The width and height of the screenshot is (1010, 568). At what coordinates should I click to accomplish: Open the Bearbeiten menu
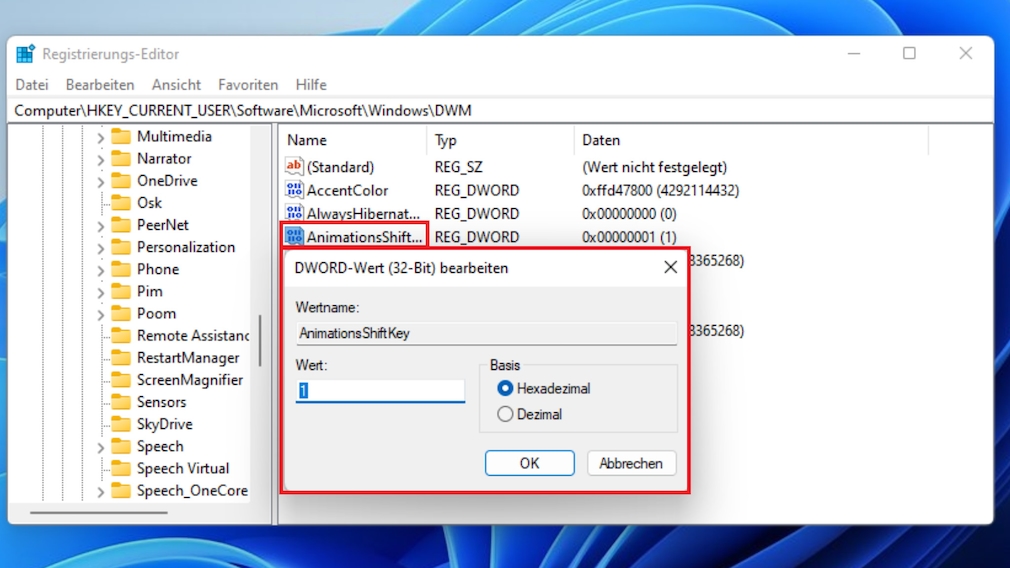[x=100, y=84]
